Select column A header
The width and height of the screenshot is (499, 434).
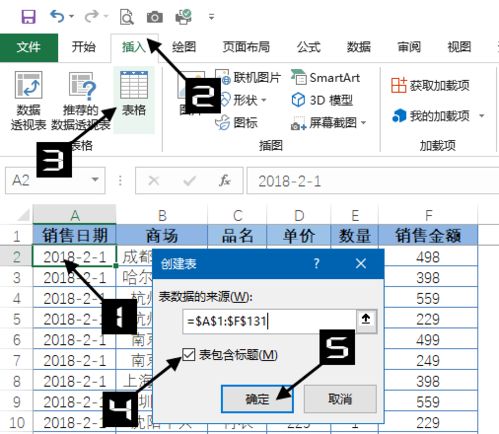(x=75, y=215)
